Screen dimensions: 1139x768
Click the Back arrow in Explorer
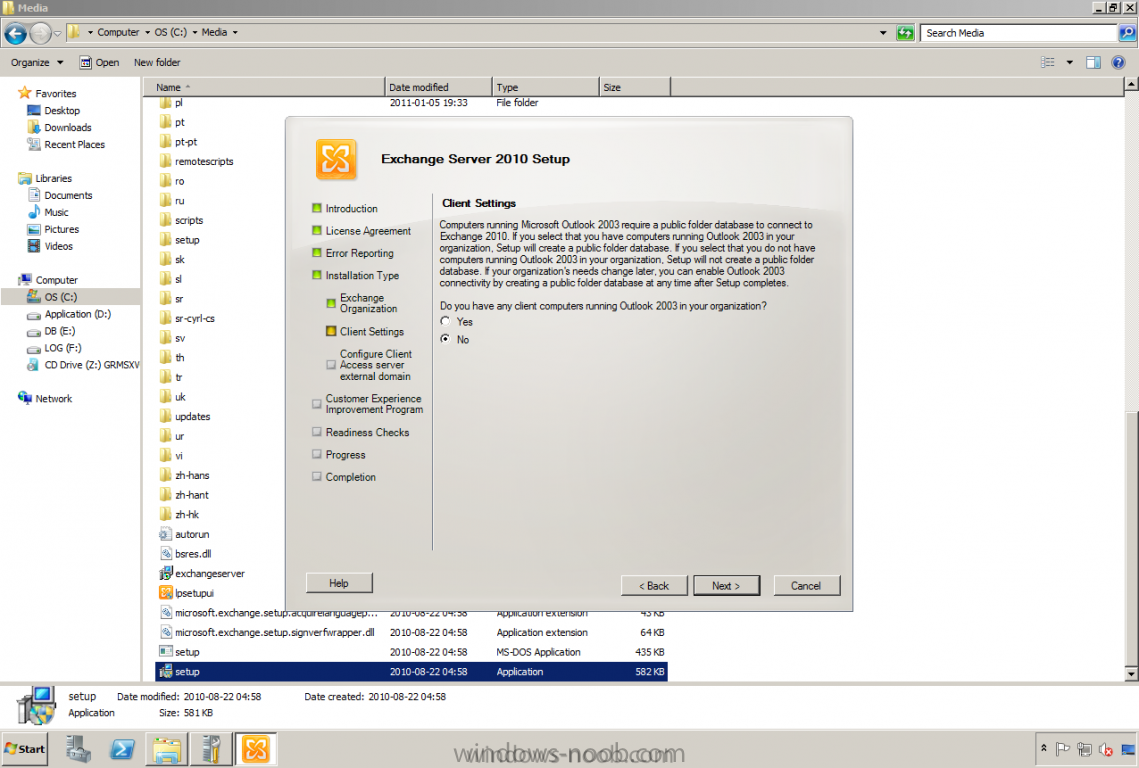[15, 33]
